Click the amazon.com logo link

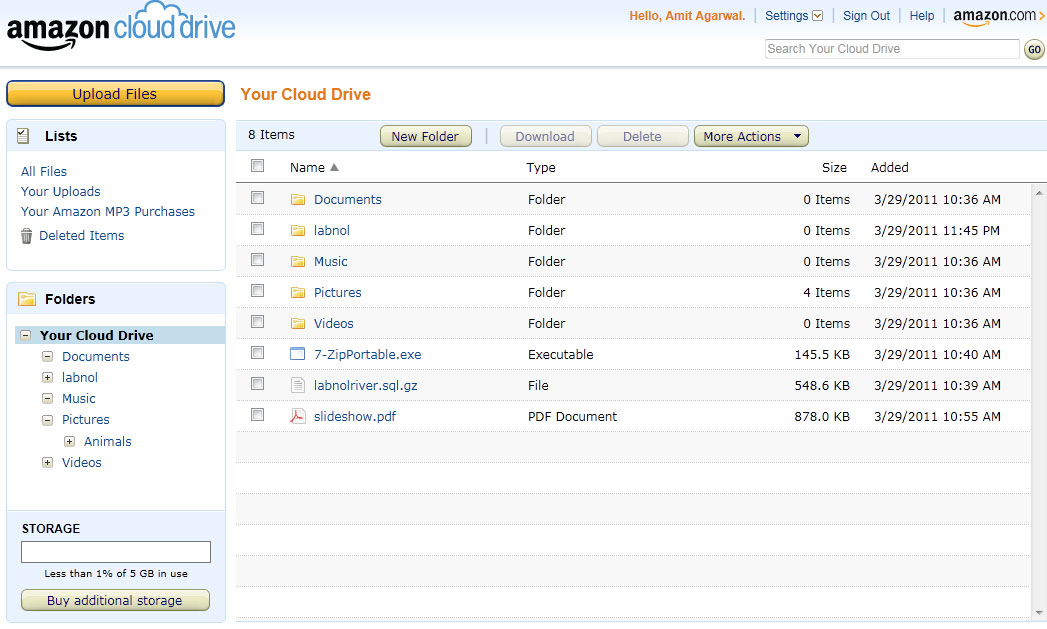point(998,17)
